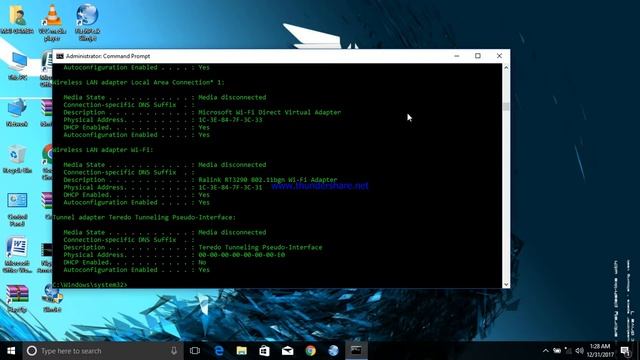Screen dimensions: 640x360
Task: Launch Google Chrome from the taskbar
Action: 310,351
